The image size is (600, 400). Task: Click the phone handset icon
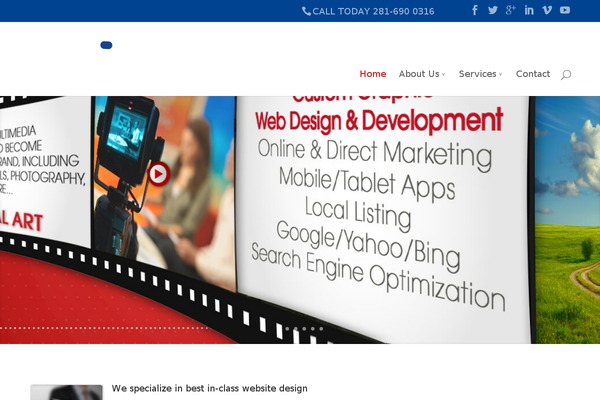click(306, 11)
